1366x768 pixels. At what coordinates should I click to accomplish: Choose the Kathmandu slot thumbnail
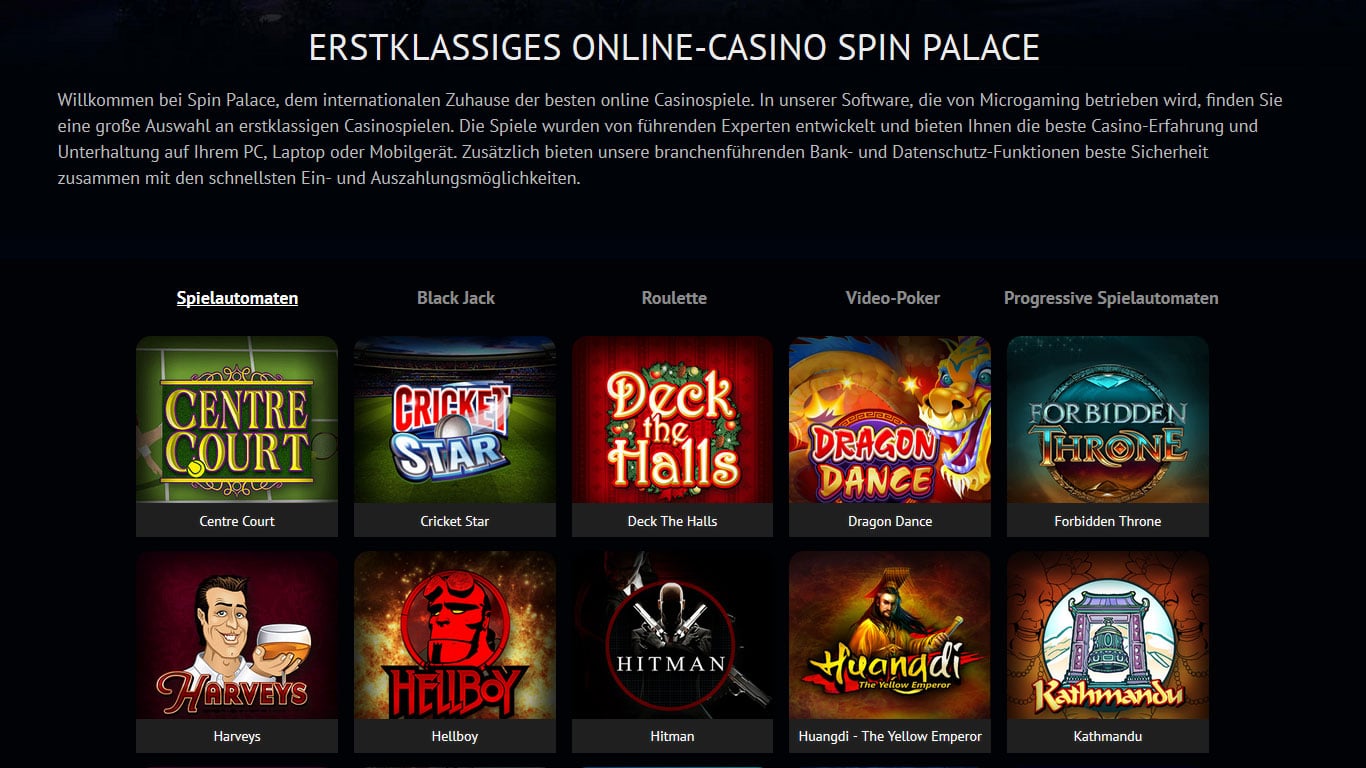tap(1108, 635)
